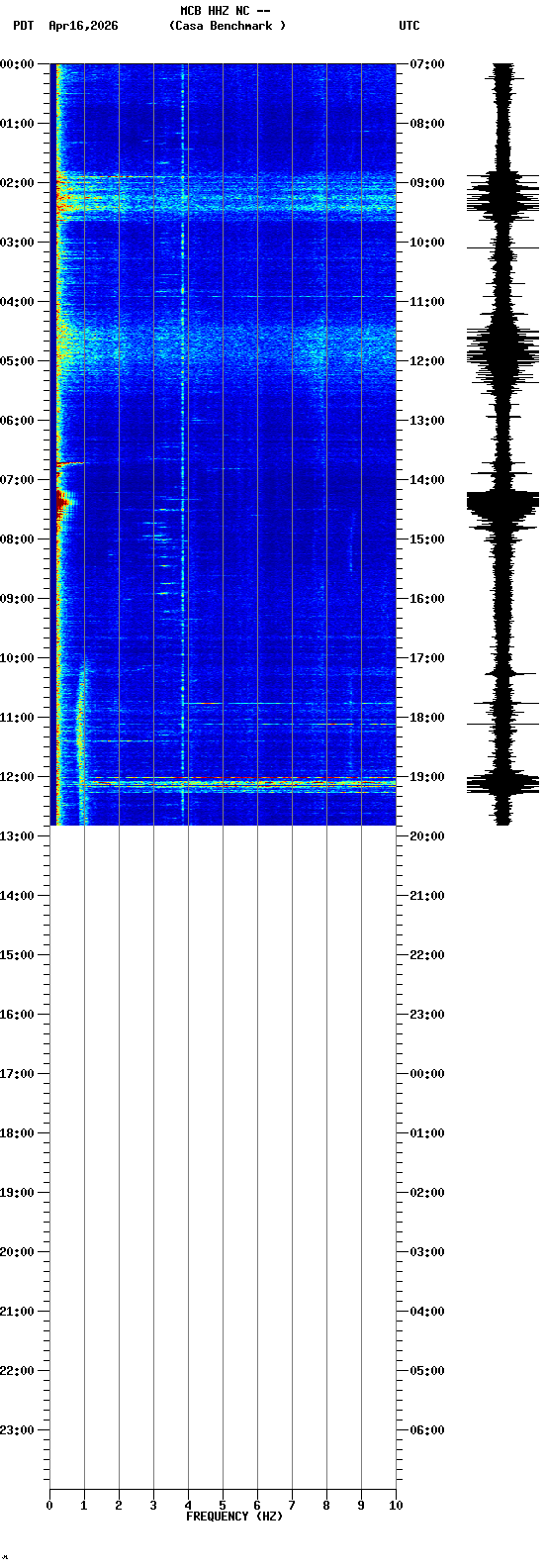Click the bright broadband band near 02:15 PDT
The height and width of the screenshot is (1568, 546).
tap(226, 197)
